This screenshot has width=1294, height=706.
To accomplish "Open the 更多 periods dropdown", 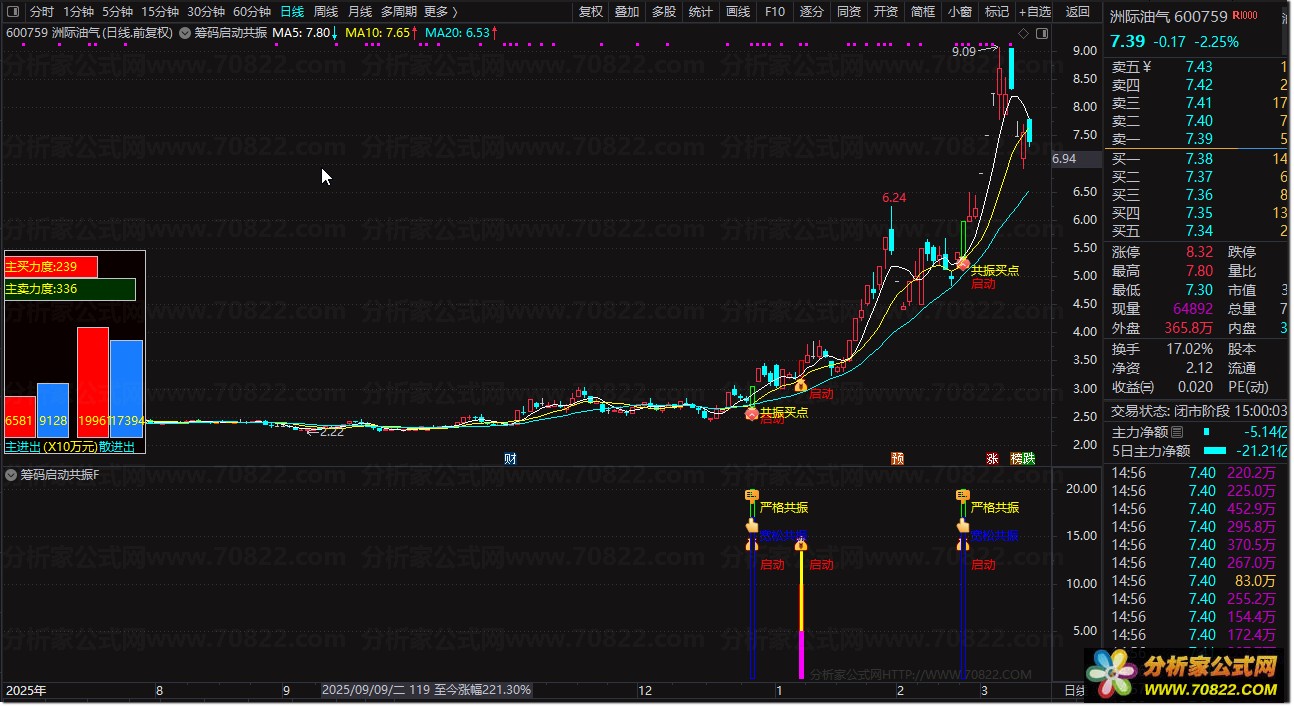I will (x=441, y=12).
